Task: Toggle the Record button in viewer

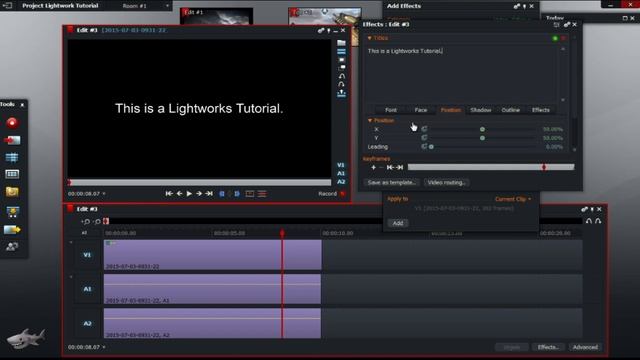Action: [343, 194]
